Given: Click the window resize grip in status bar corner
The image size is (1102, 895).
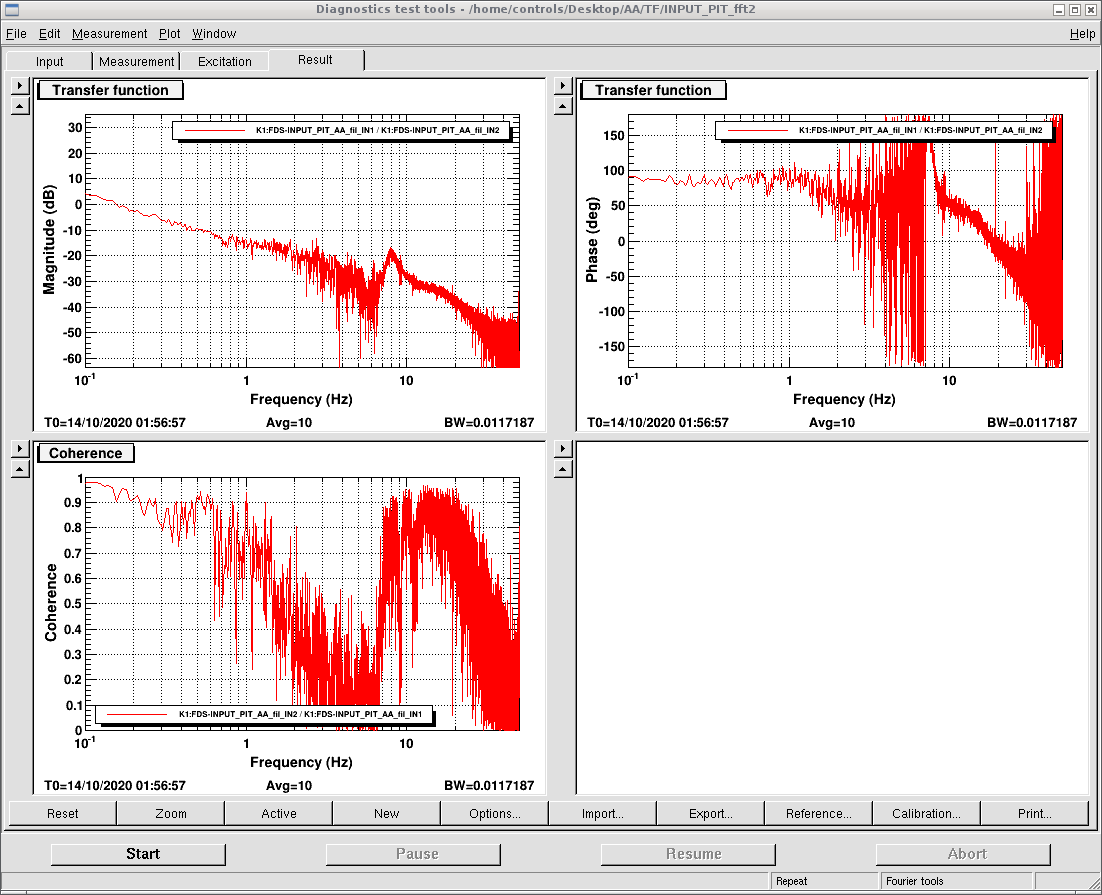Looking at the screenshot, I should click(x=1094, y=883).
